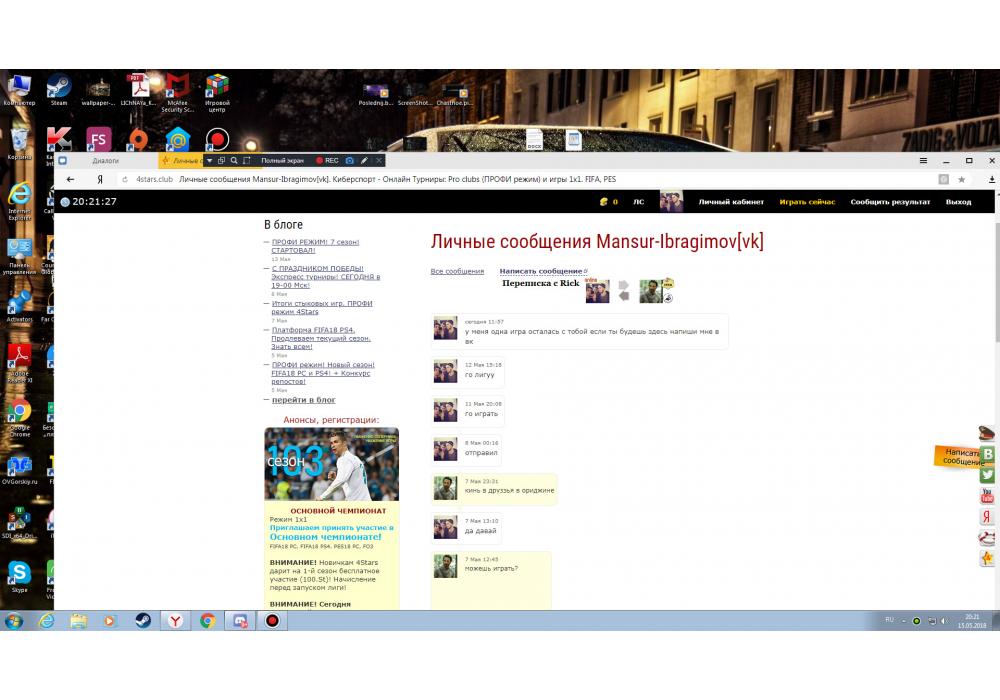This screenshot has width=1000, height=700.
Task: Select Полный экран mode in recorder
Action: point(282,161)
